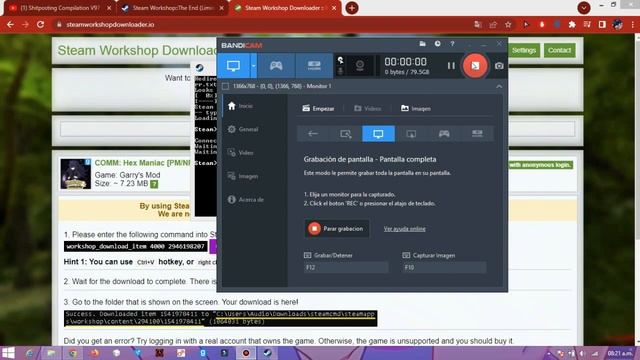
Task: Open Bandicam from the taskbar
Action: (246, 353)
